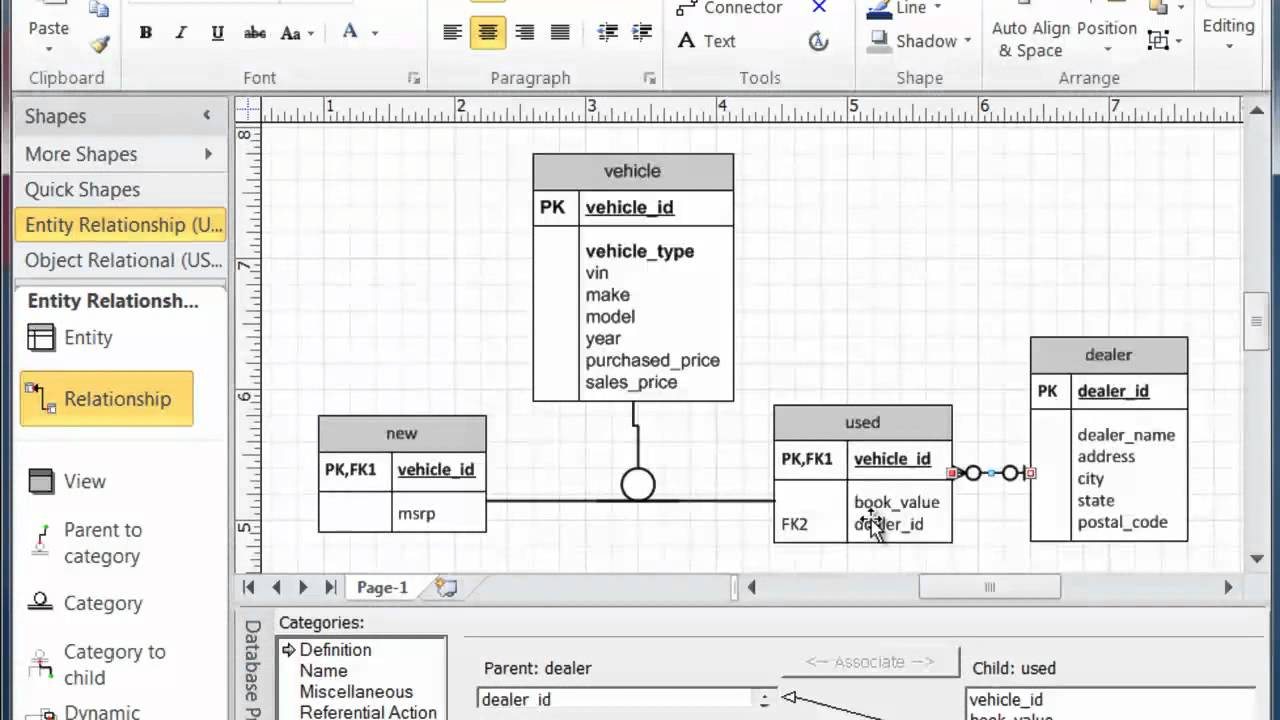Click the category circle symbol under vehicle
This screenshot has width=1280, height=720.
638,485
